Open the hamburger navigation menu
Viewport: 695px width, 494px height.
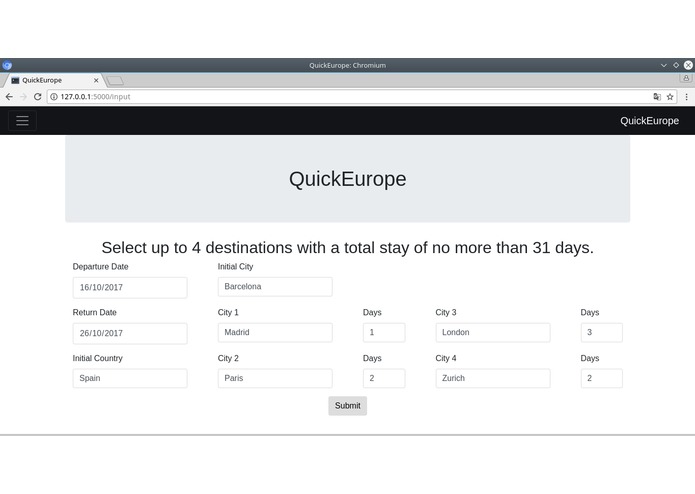(x=22, y=121)
